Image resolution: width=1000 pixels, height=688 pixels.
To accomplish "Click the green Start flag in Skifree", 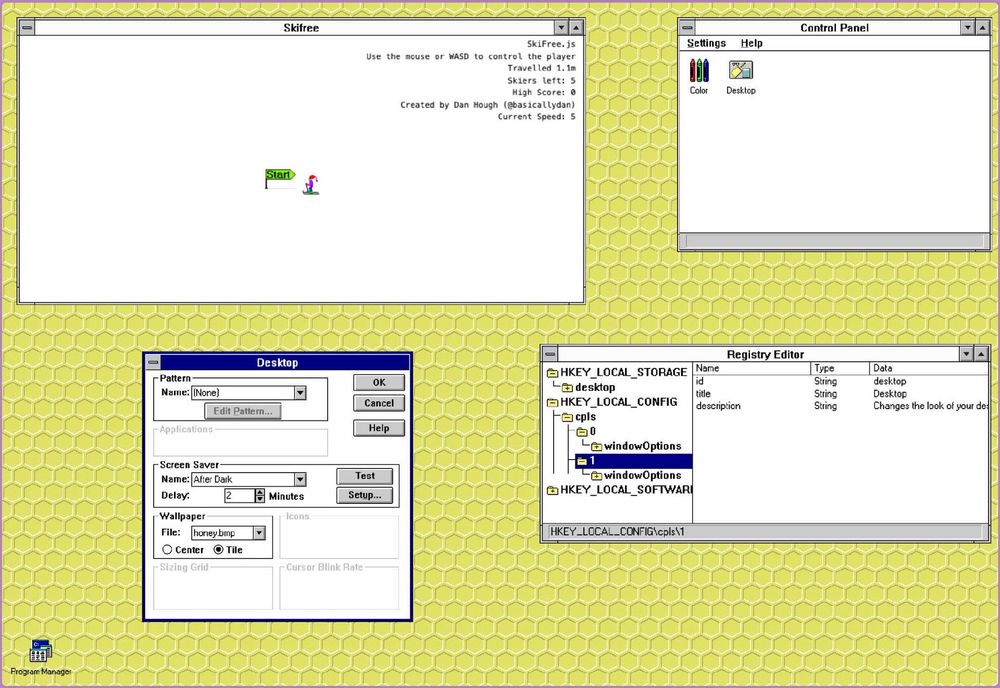I will tap(279, 178).
